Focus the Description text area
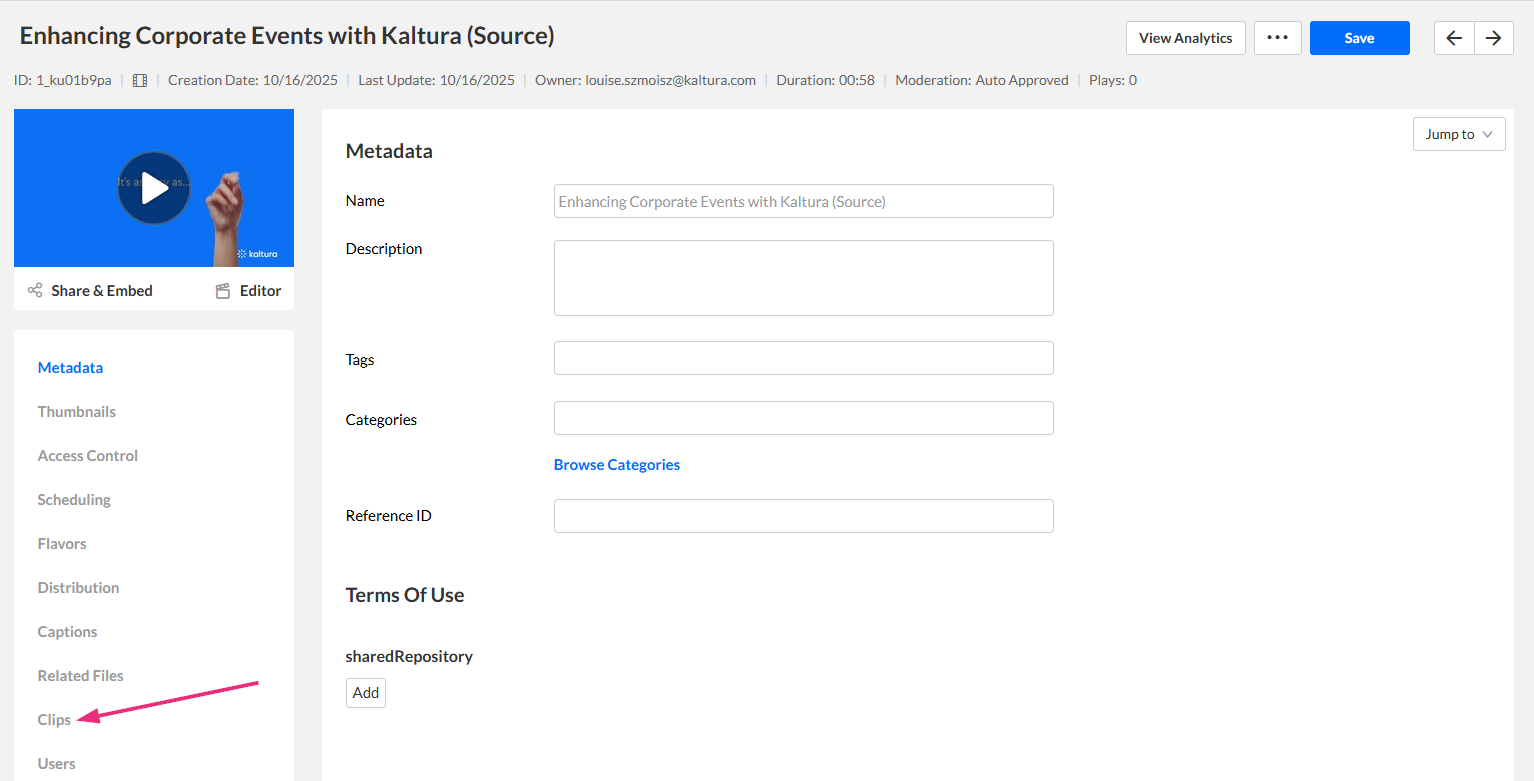The image size is (1534, 781). coord(804,278)
